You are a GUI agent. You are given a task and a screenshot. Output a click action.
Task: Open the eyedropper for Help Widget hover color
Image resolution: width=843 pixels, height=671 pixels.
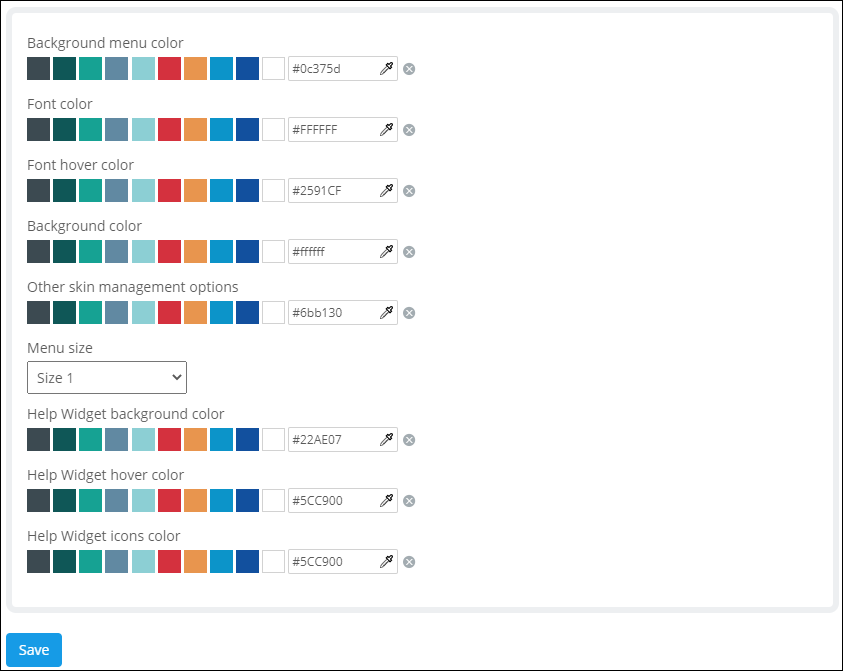387,500
